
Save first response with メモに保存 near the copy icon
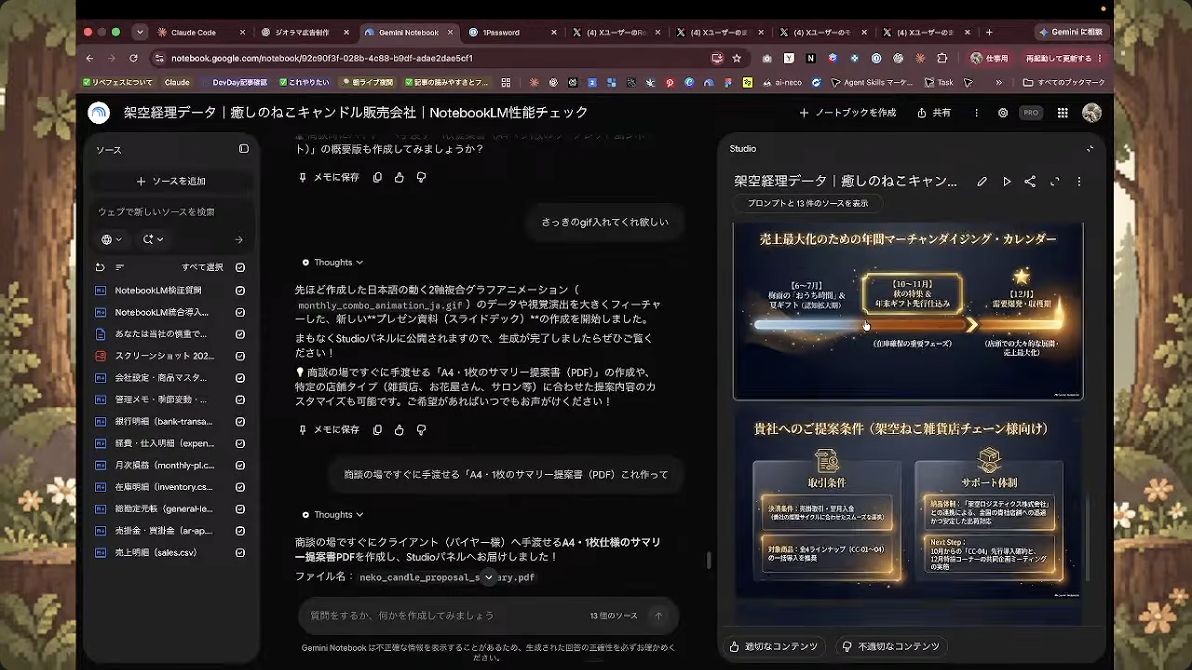click(x=328, y=177)
